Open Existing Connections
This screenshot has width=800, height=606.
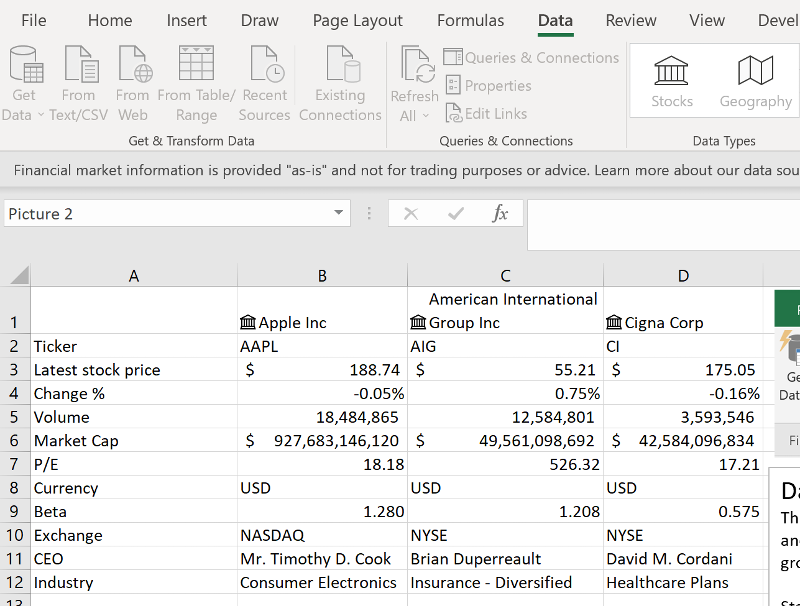point(340,80)
